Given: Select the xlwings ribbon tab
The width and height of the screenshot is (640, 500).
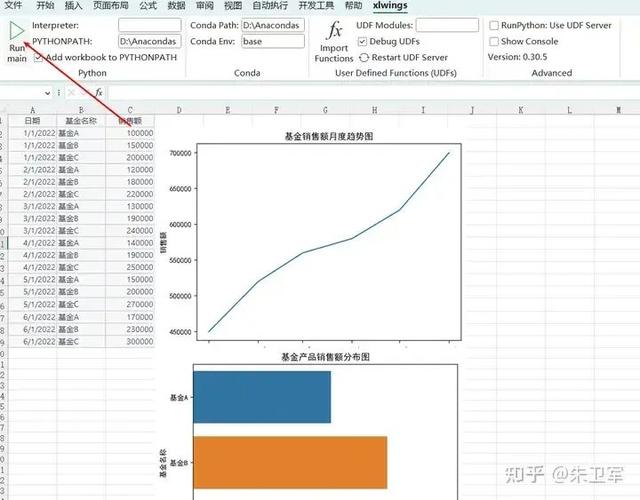Looking at the screenshot, I should click(390, 5).
